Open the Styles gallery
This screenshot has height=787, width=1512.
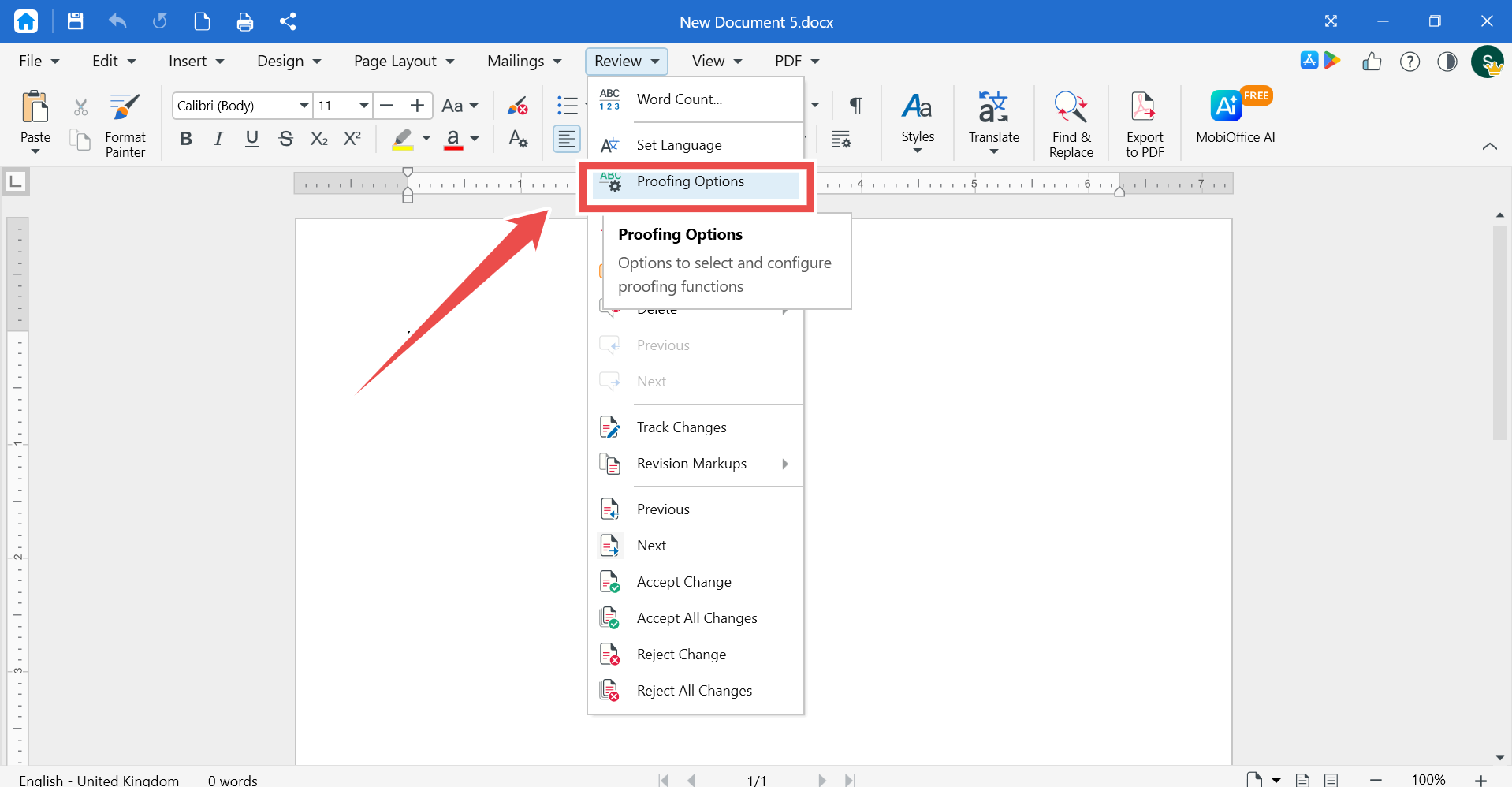click(x=918, y=123)
